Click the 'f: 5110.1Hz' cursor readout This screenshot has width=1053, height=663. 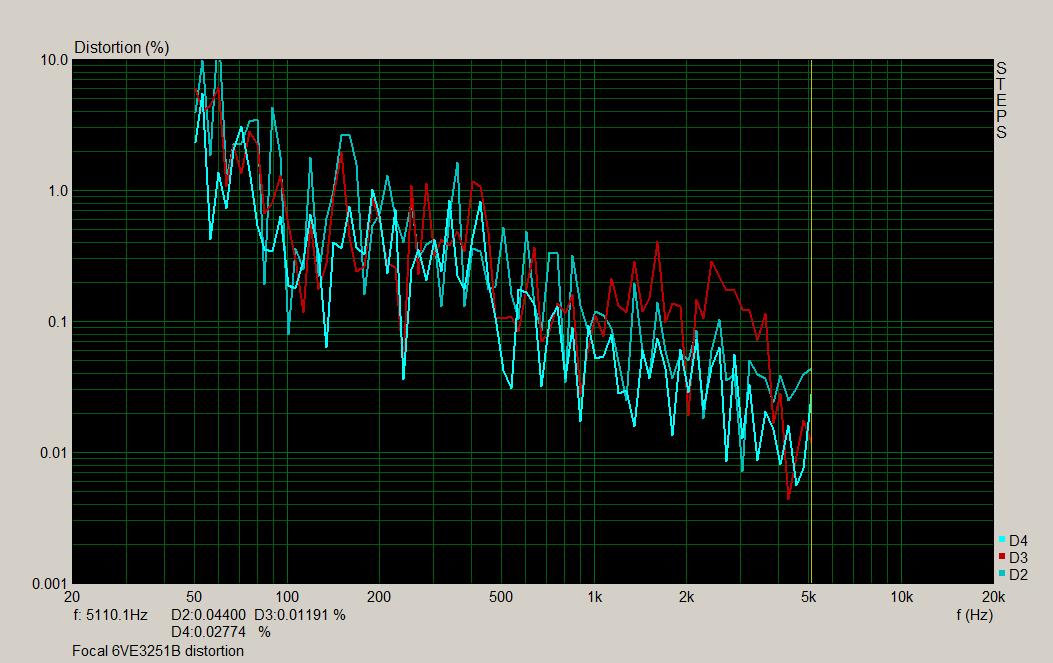tap(111, 615)
